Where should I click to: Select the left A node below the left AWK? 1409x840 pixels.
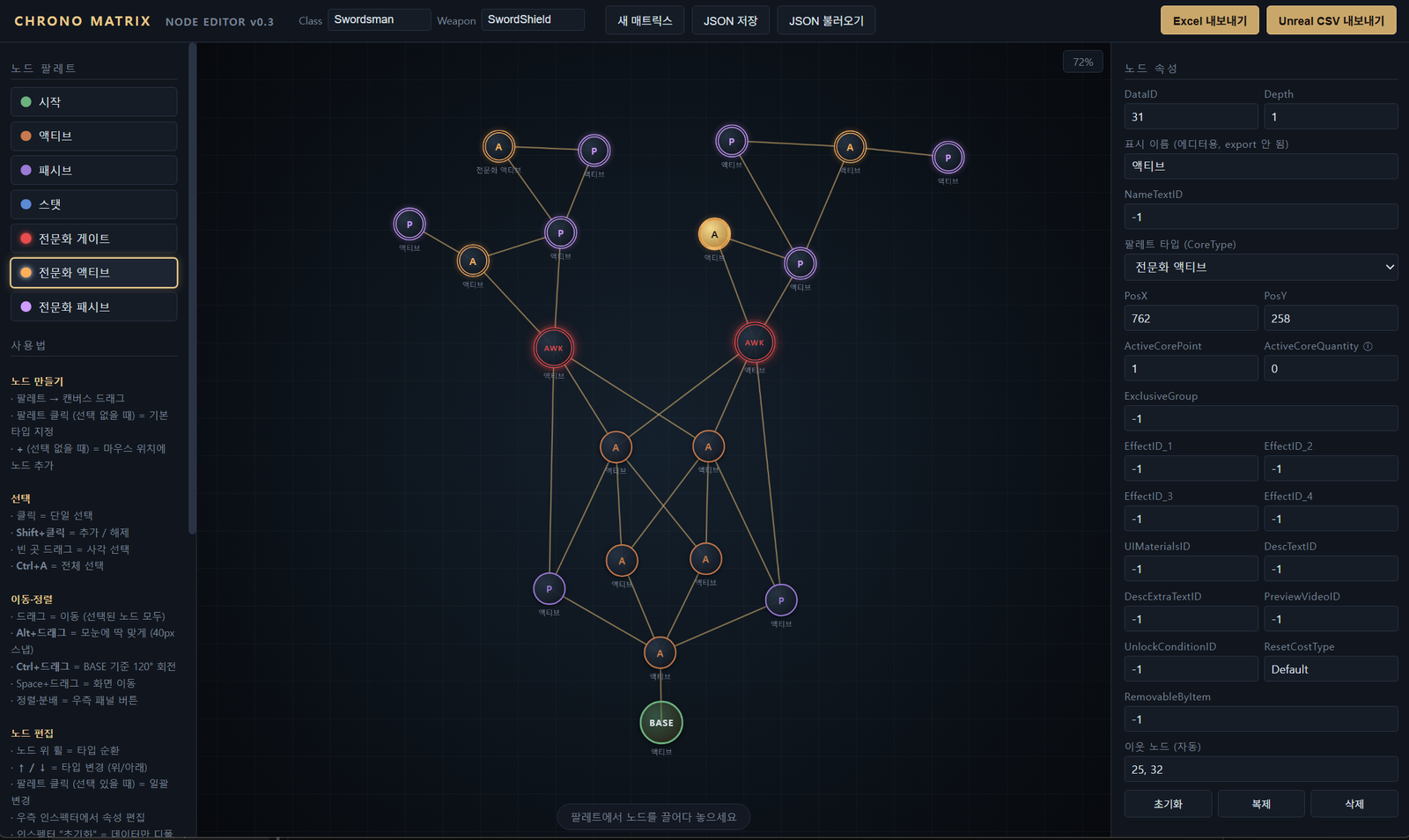click(616, 447)
